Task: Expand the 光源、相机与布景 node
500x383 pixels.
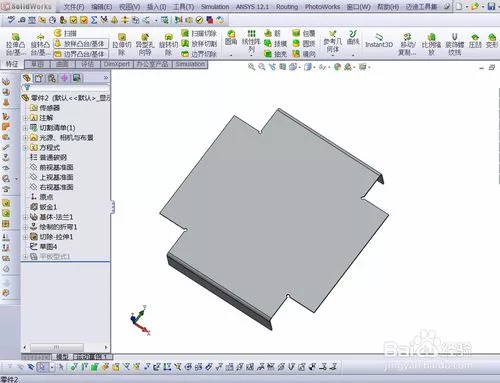Action: (x=25, y=138)
